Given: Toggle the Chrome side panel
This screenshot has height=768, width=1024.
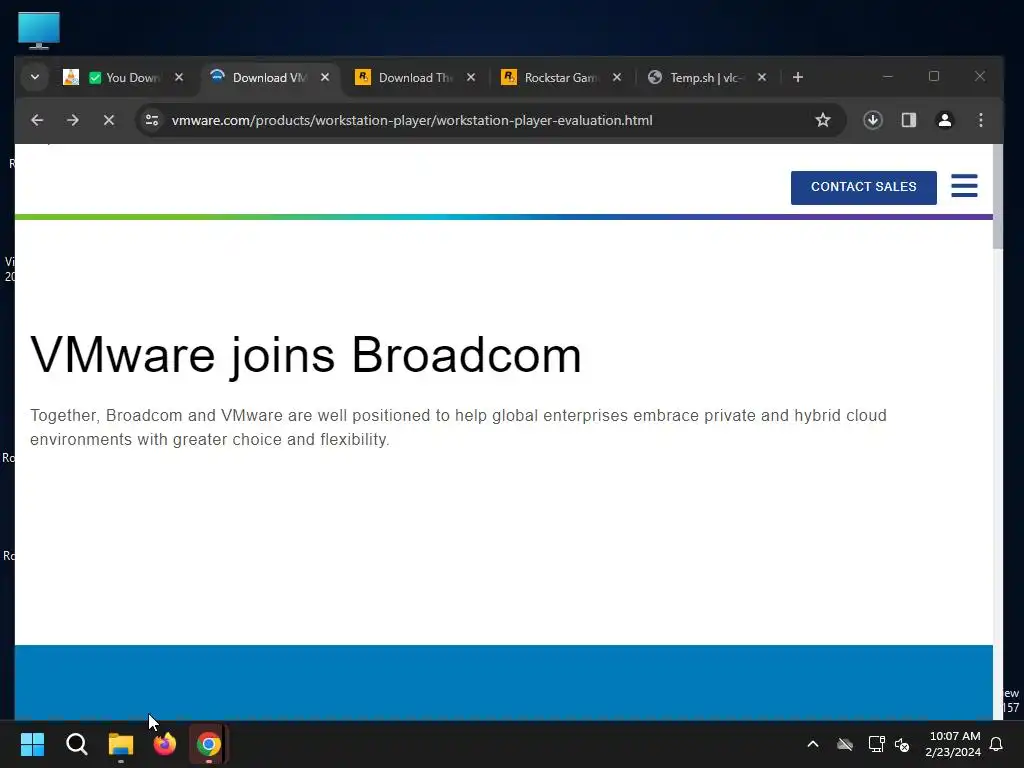Looking at the screenshot, I should [909, 120].
